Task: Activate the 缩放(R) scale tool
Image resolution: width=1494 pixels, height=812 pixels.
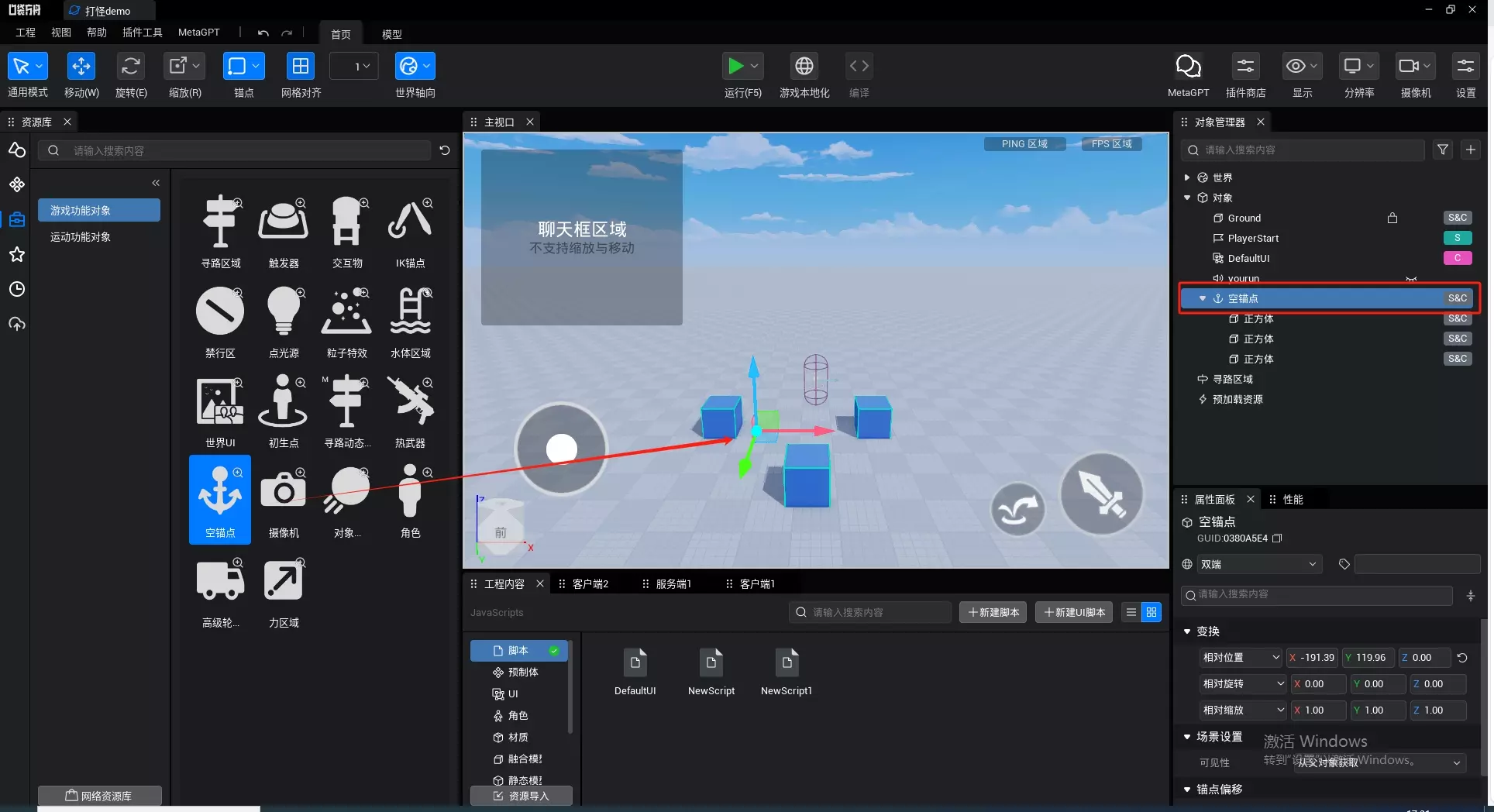Action: [184, 67]
